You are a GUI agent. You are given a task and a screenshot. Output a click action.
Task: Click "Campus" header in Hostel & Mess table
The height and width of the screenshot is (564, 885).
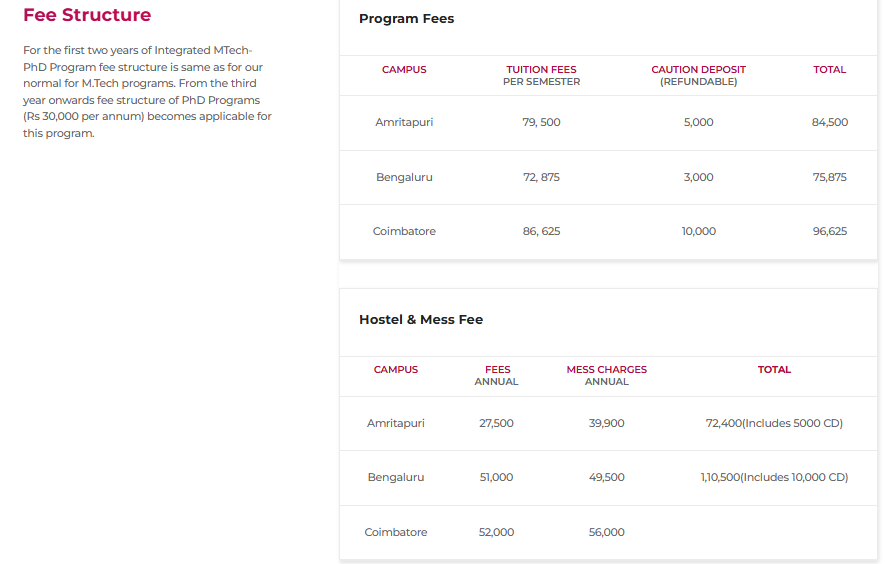point(396,370)
